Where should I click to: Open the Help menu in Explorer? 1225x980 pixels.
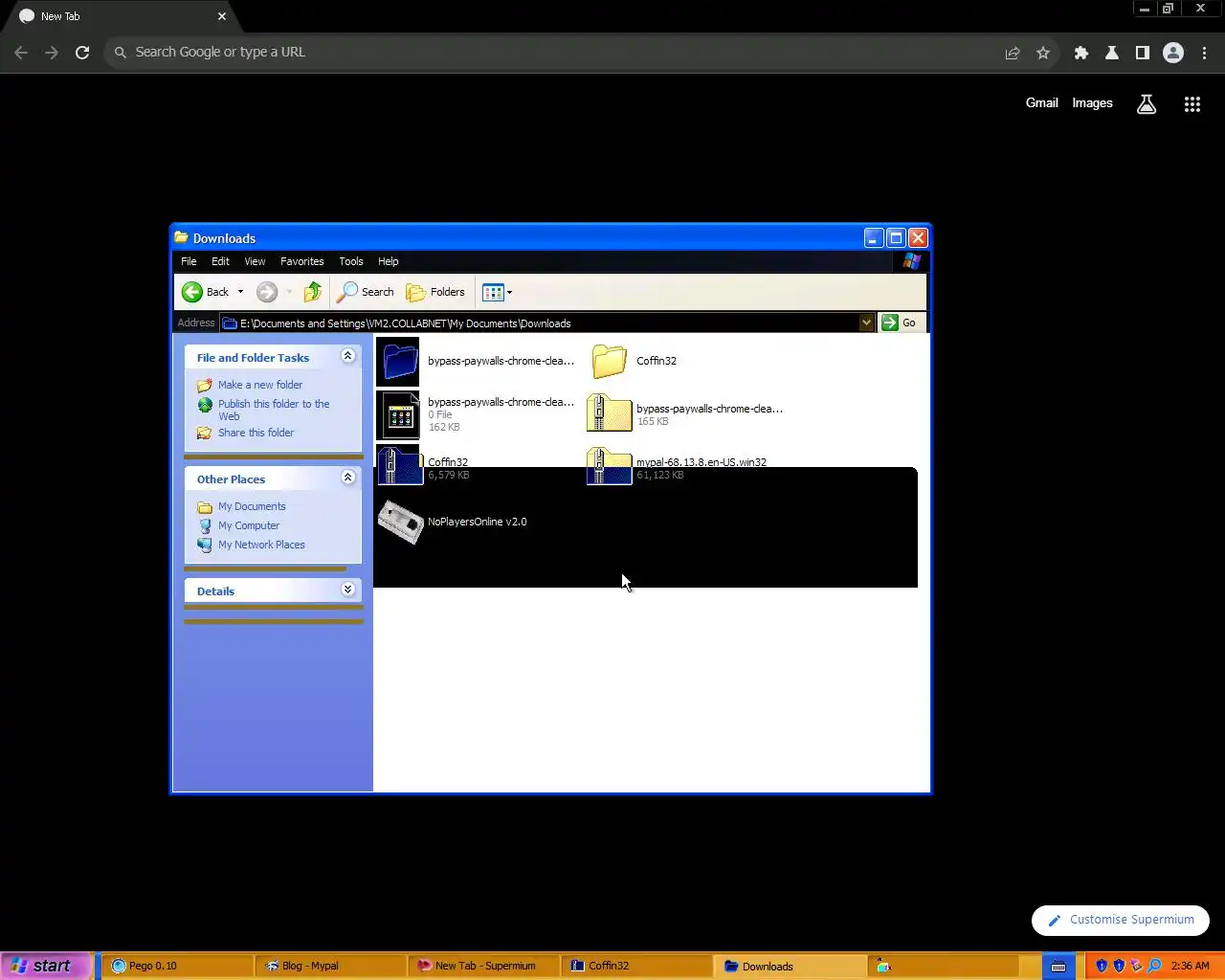[x=388, y=261]
